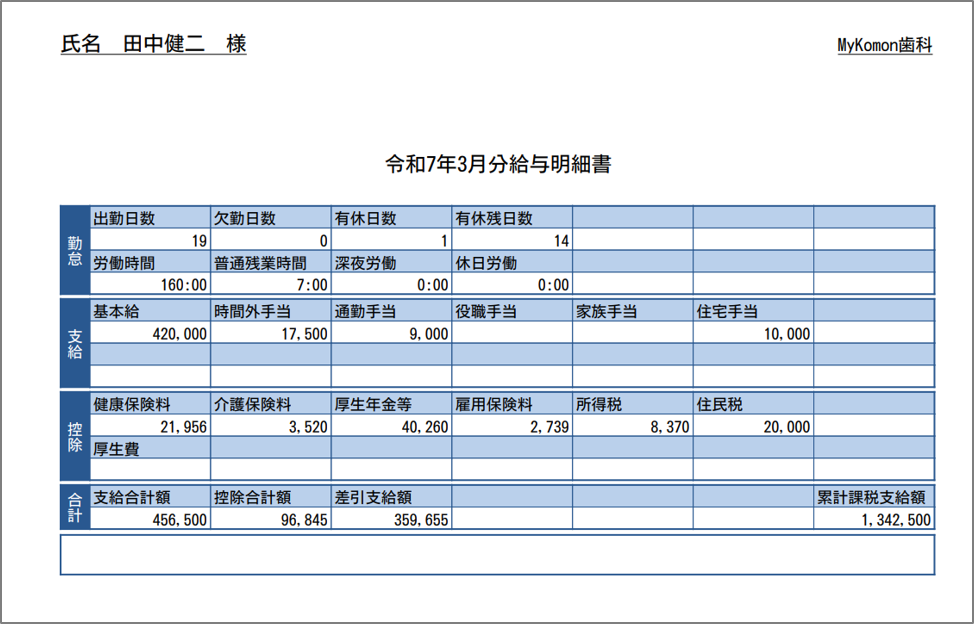Click the 出勤日数 value 19

tap(198, 241)
